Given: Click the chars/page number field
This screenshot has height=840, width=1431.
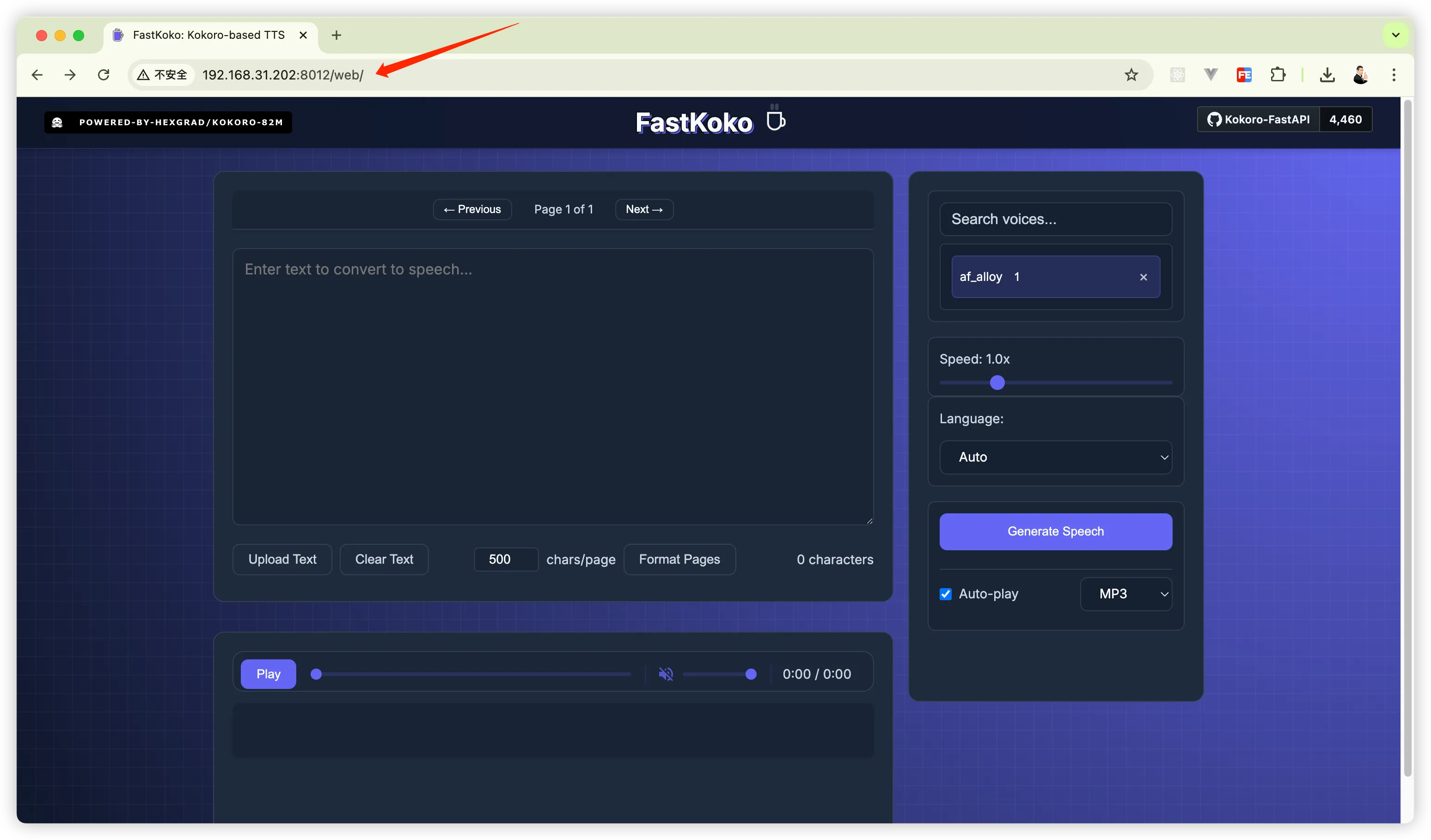Looking at the screenshot, I should 506,560.
